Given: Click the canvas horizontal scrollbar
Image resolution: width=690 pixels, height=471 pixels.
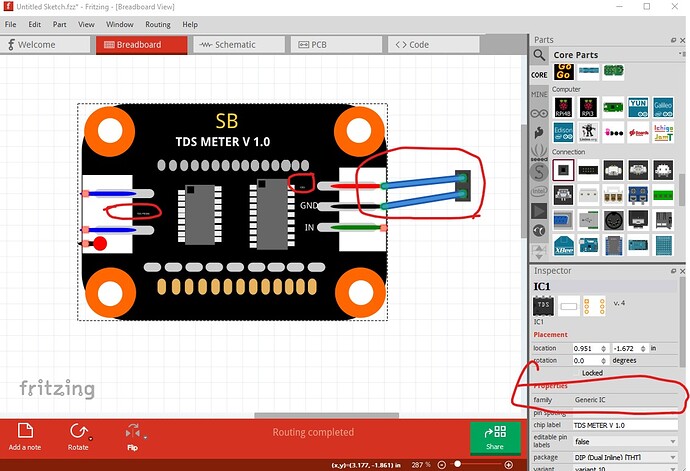Looking at the screenshot, I should click(327, 415).
